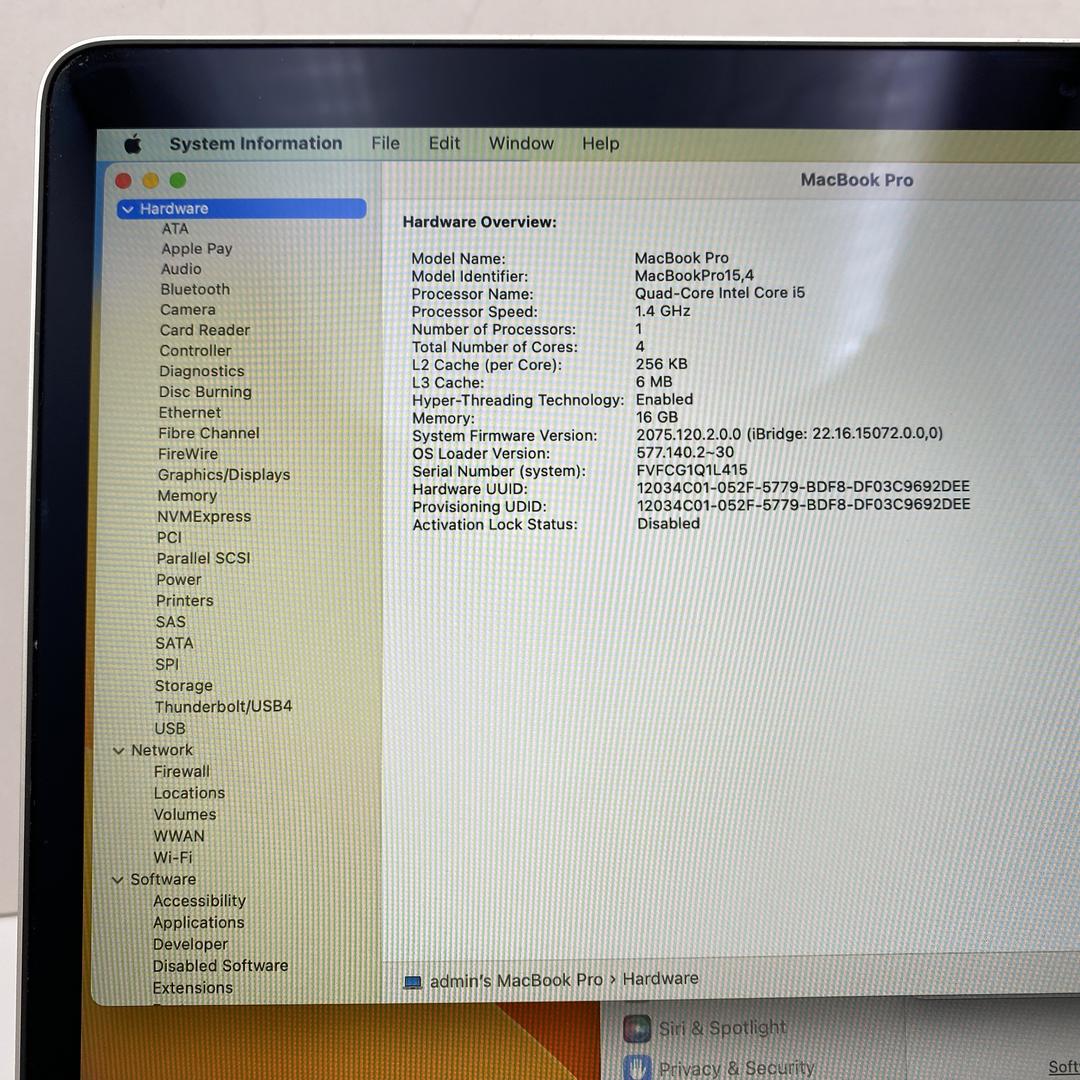
Task: Select Thunderbolt/USB4 in the sidebar
Action: 224,707
